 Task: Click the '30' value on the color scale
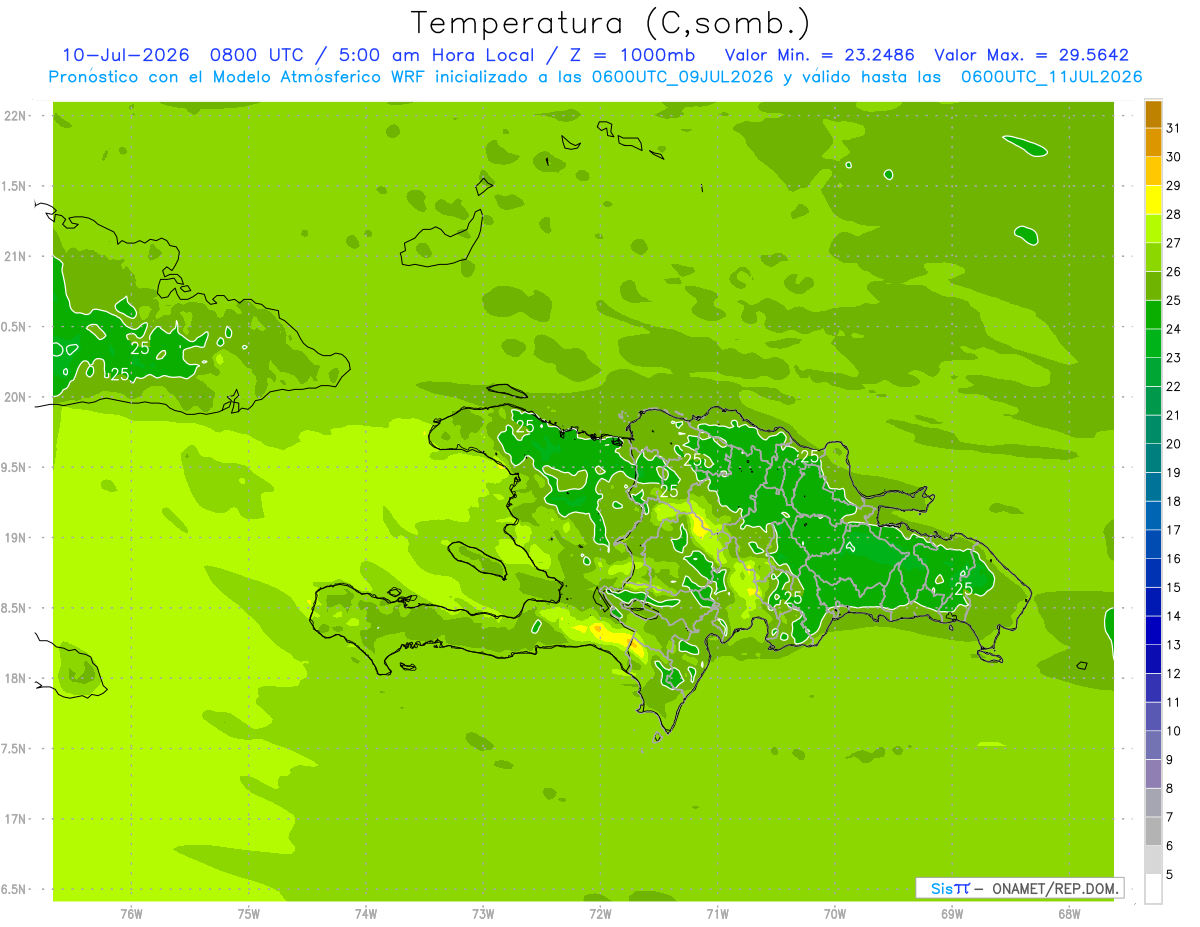(x=1175, y=157)
